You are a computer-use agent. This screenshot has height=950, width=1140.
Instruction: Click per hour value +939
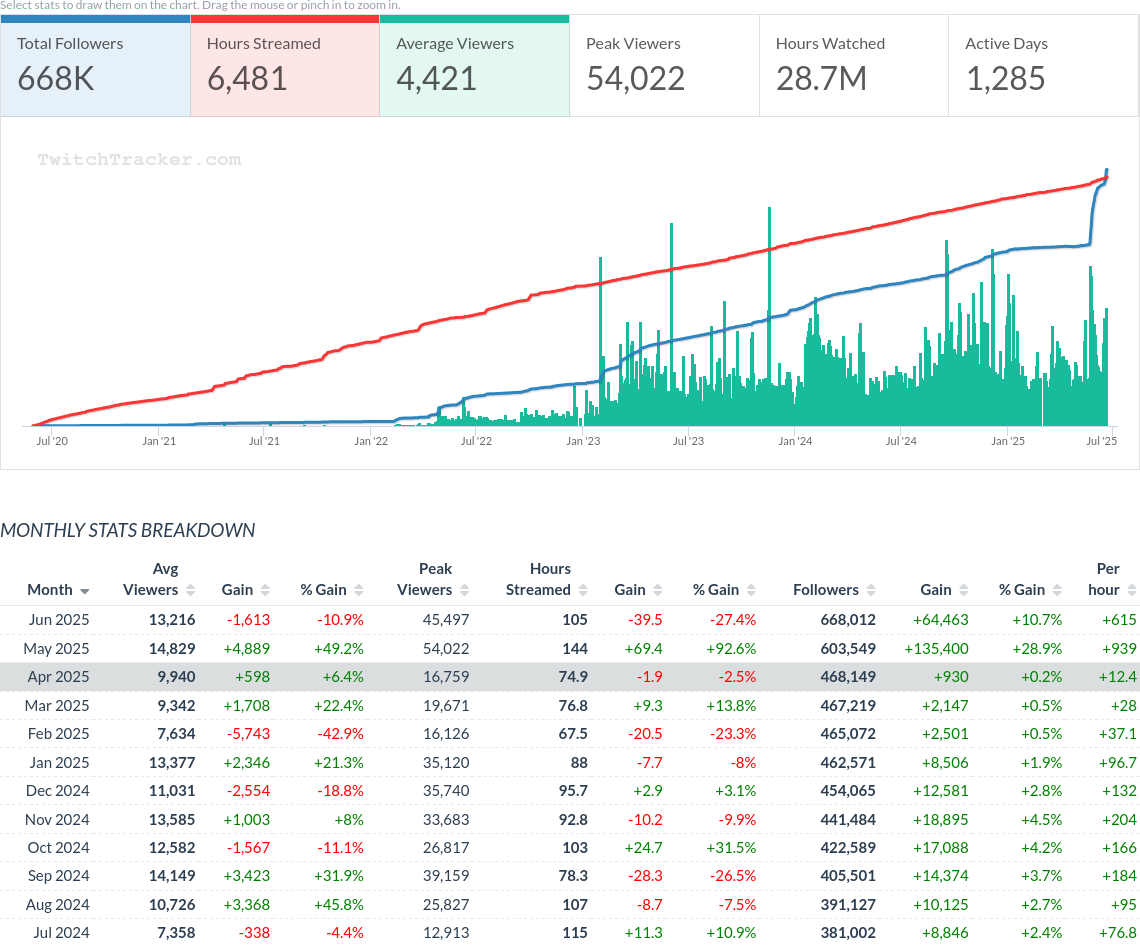point(1119,648)
